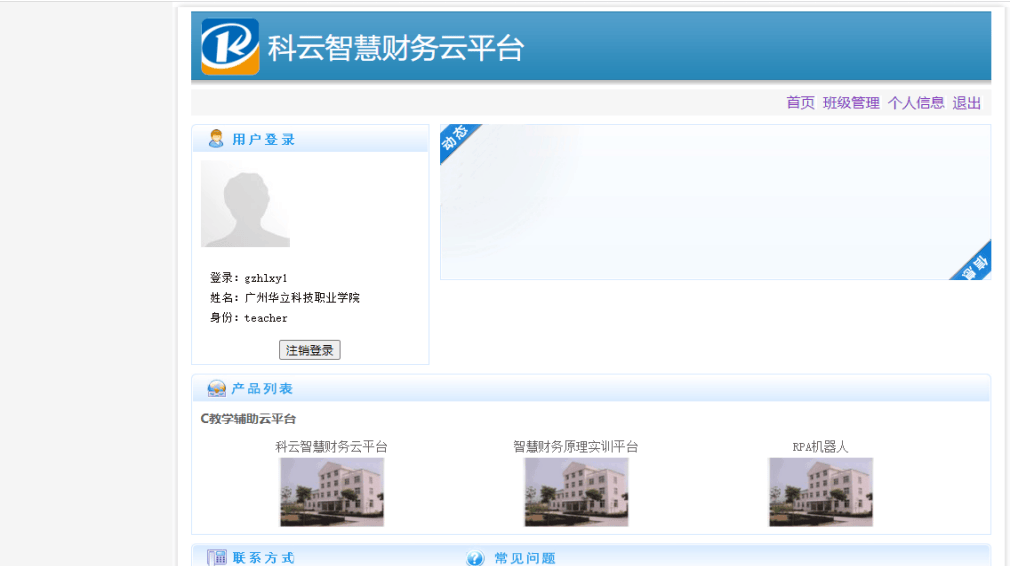This screenshot has height=566, width=1010.
Task: Click the 用户登录 panel title
Action: coord(263,139)
